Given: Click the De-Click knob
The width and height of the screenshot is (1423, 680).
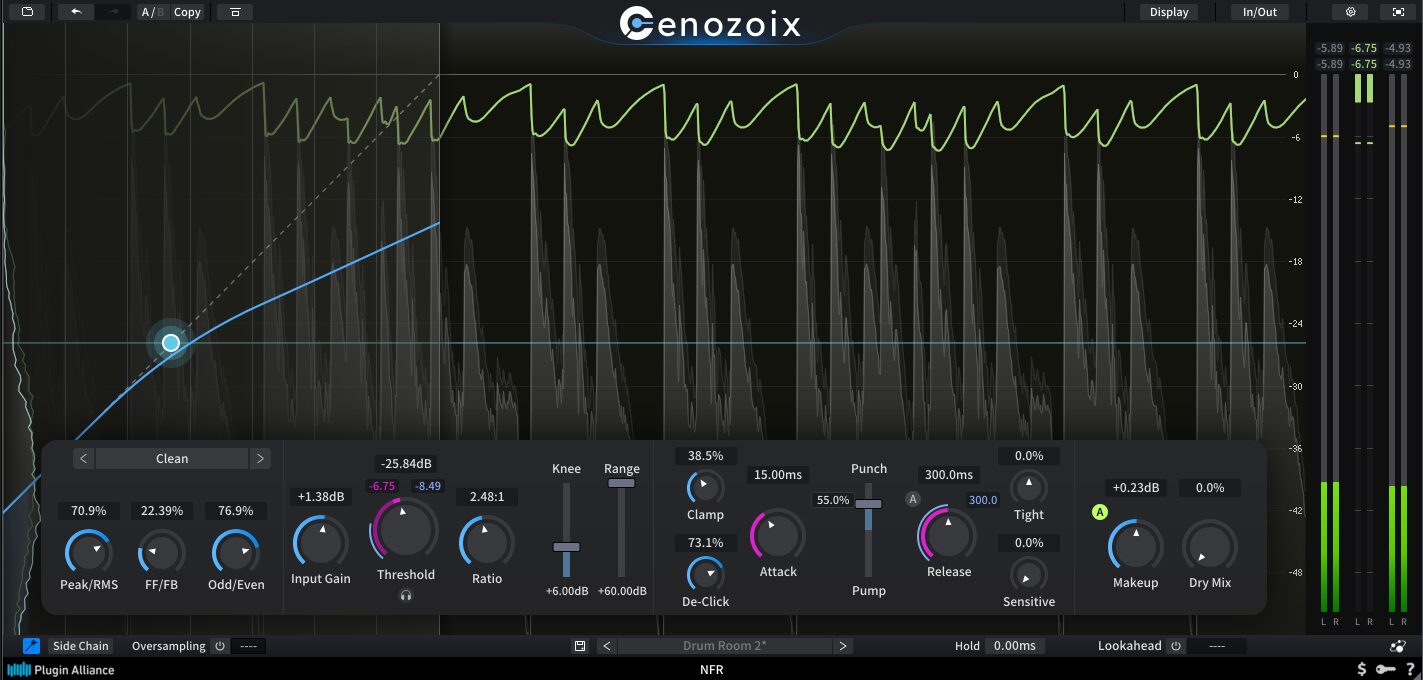Looking at the screenshot, I should 705,574.
